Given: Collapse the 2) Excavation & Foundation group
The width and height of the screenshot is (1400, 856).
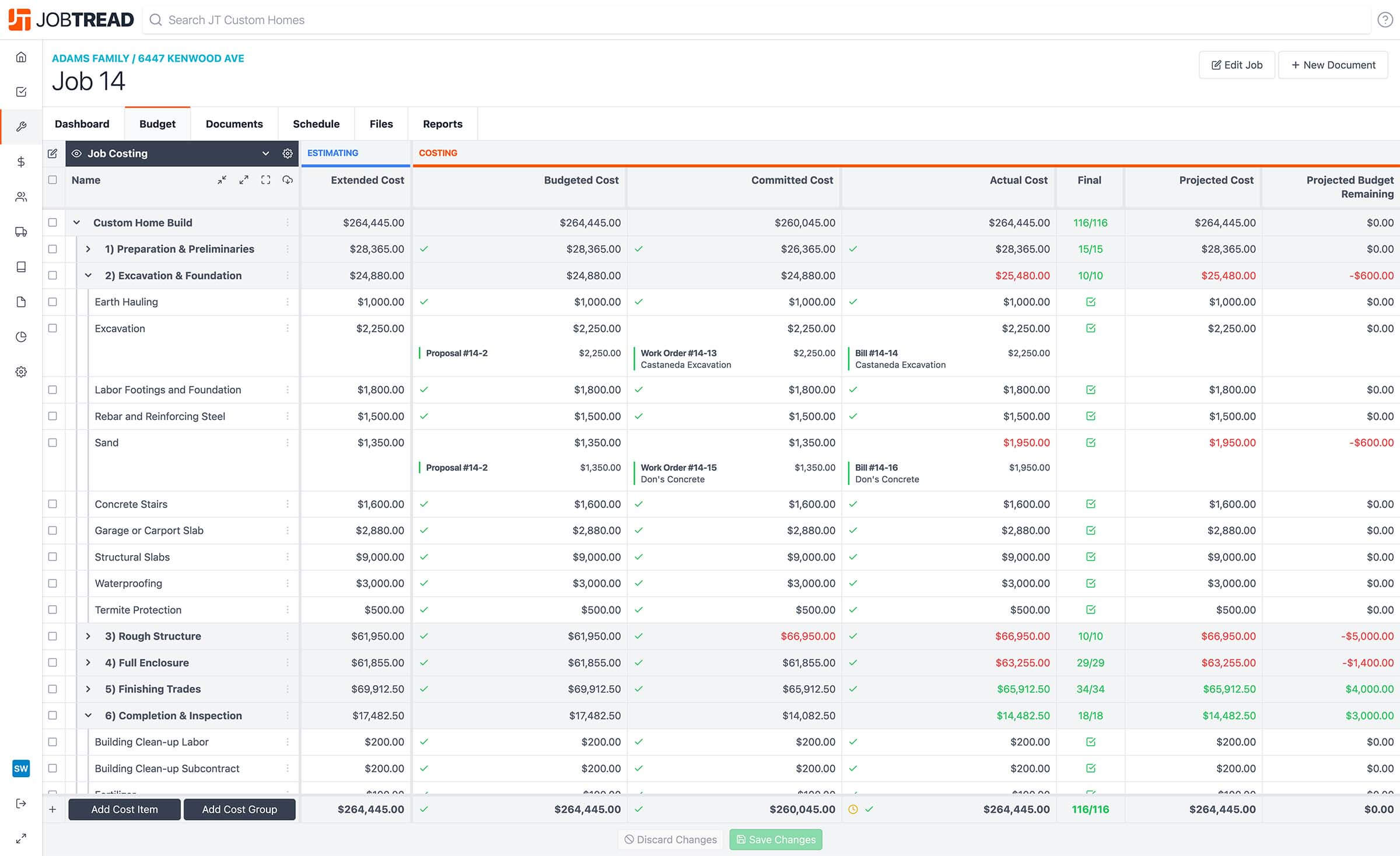Looking at the screenshot, I should [x=88, y=276].
